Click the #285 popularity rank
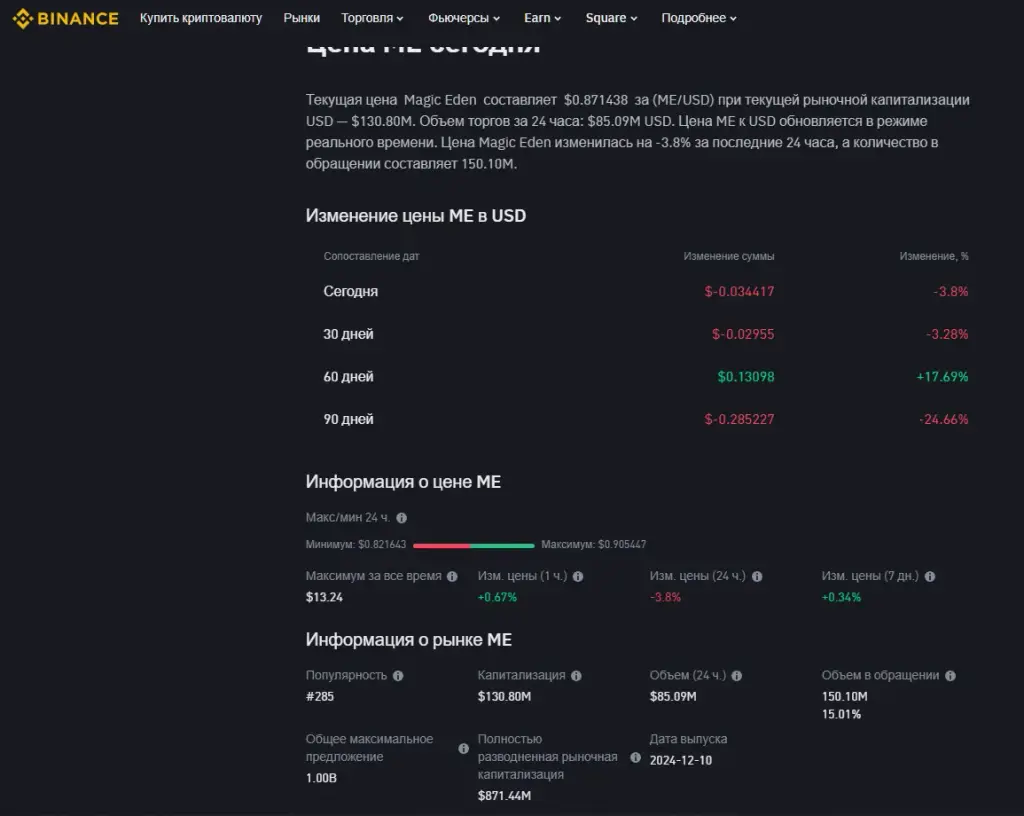 click(319, 697)
